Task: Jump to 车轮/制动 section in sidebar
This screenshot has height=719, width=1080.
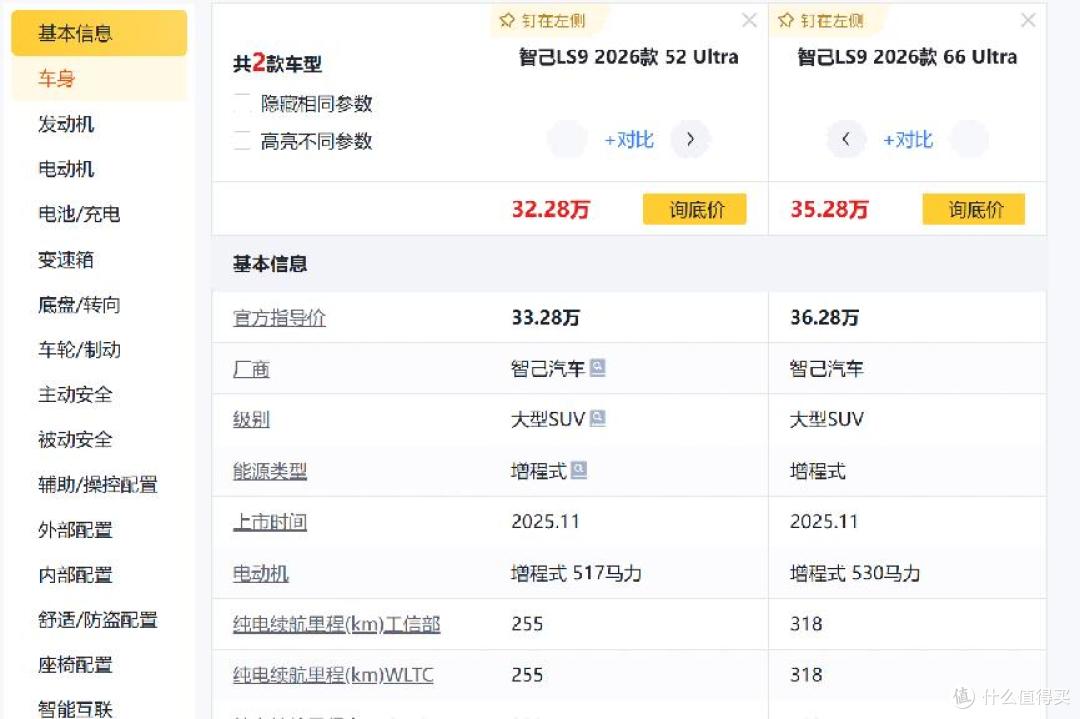Action: [79, 350]
